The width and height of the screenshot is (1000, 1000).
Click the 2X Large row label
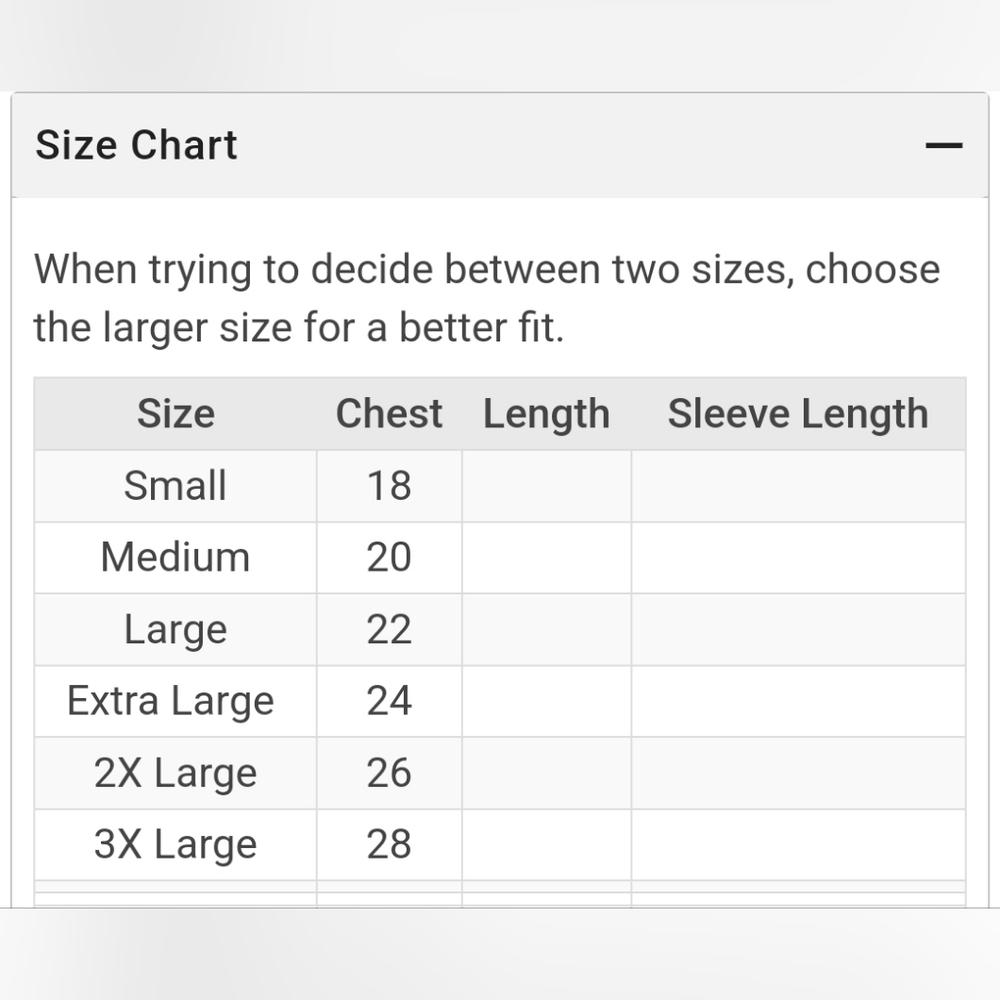(x=175, y=774)
